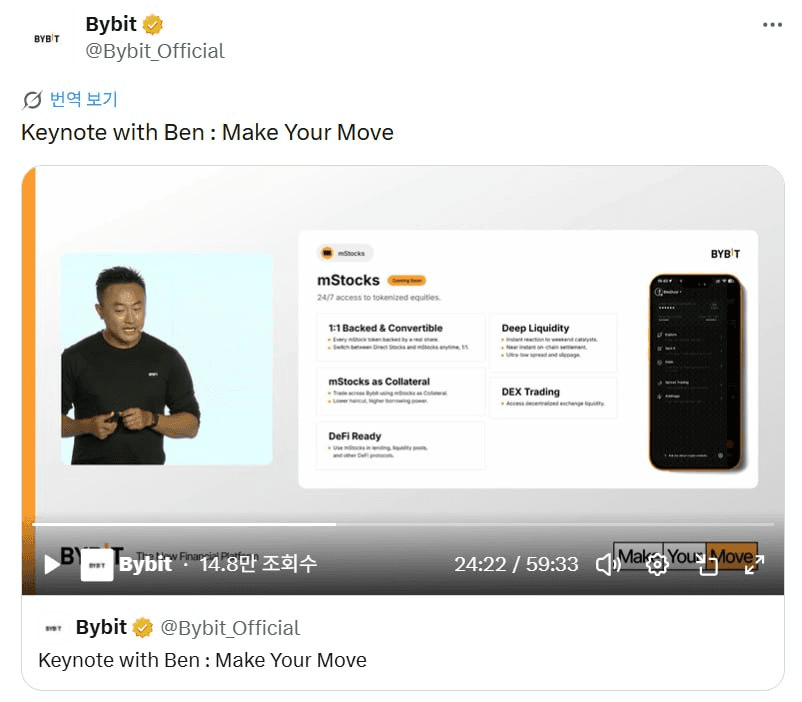
Task: Click the 24:22 / 59:33 video timestamp
Action: click(x=516, y=564)
